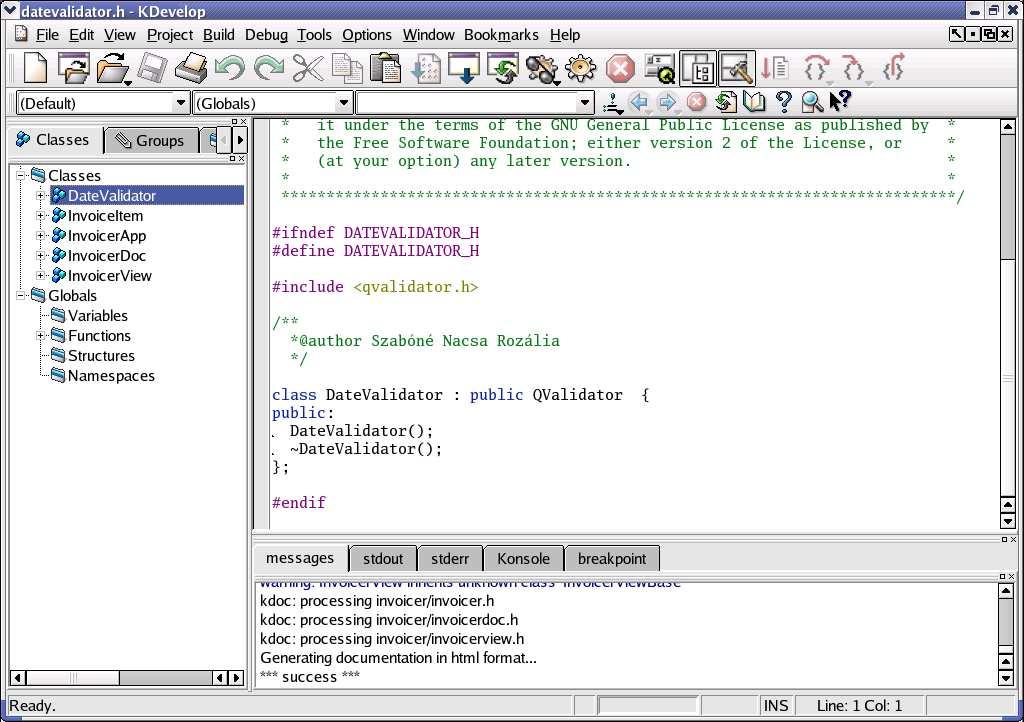
Task: Open the File menu
Action: pos(47,35)
